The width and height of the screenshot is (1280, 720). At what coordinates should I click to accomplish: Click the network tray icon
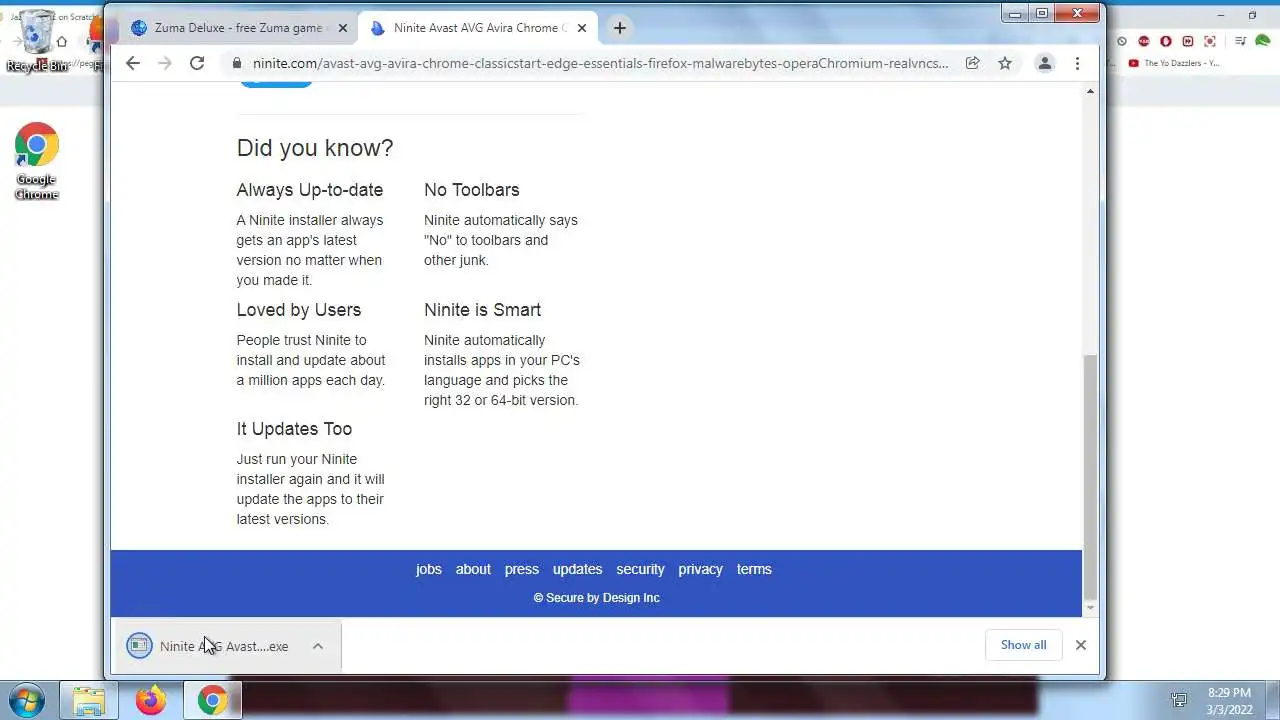pos(1179,701)
